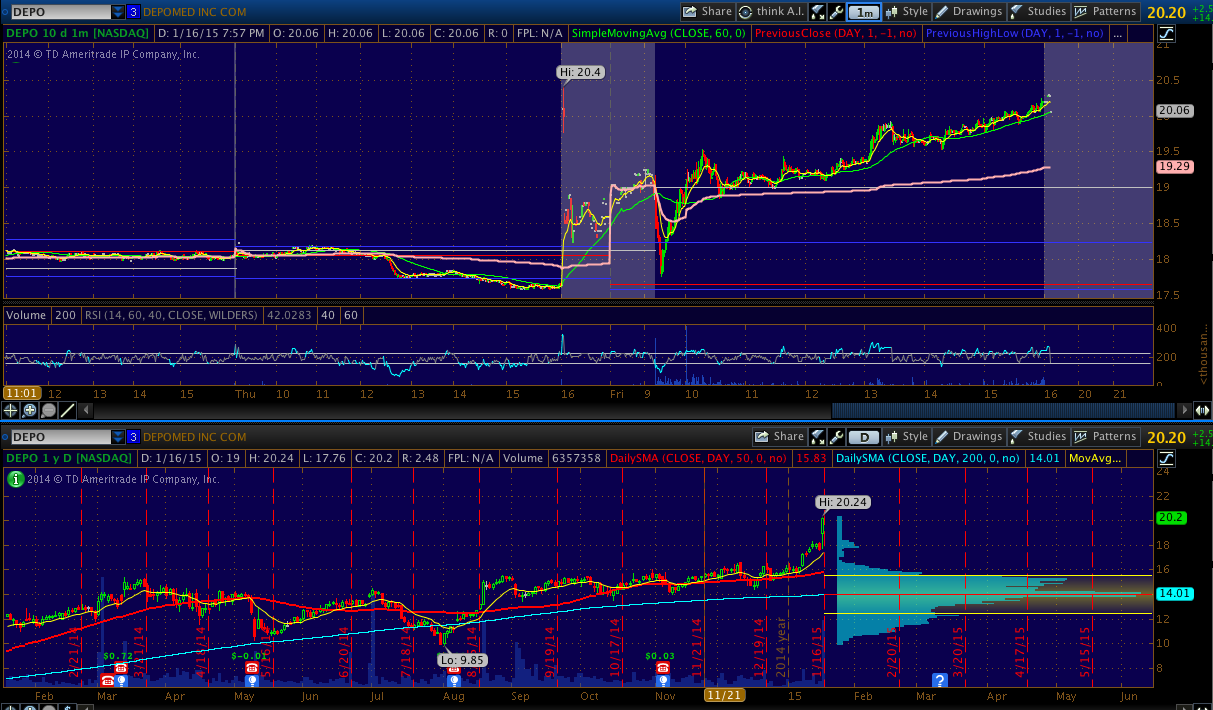Click the blue number 3 link color box in top chart
The width and height of the screenshot is (1213, 710).
coord(133,12)
